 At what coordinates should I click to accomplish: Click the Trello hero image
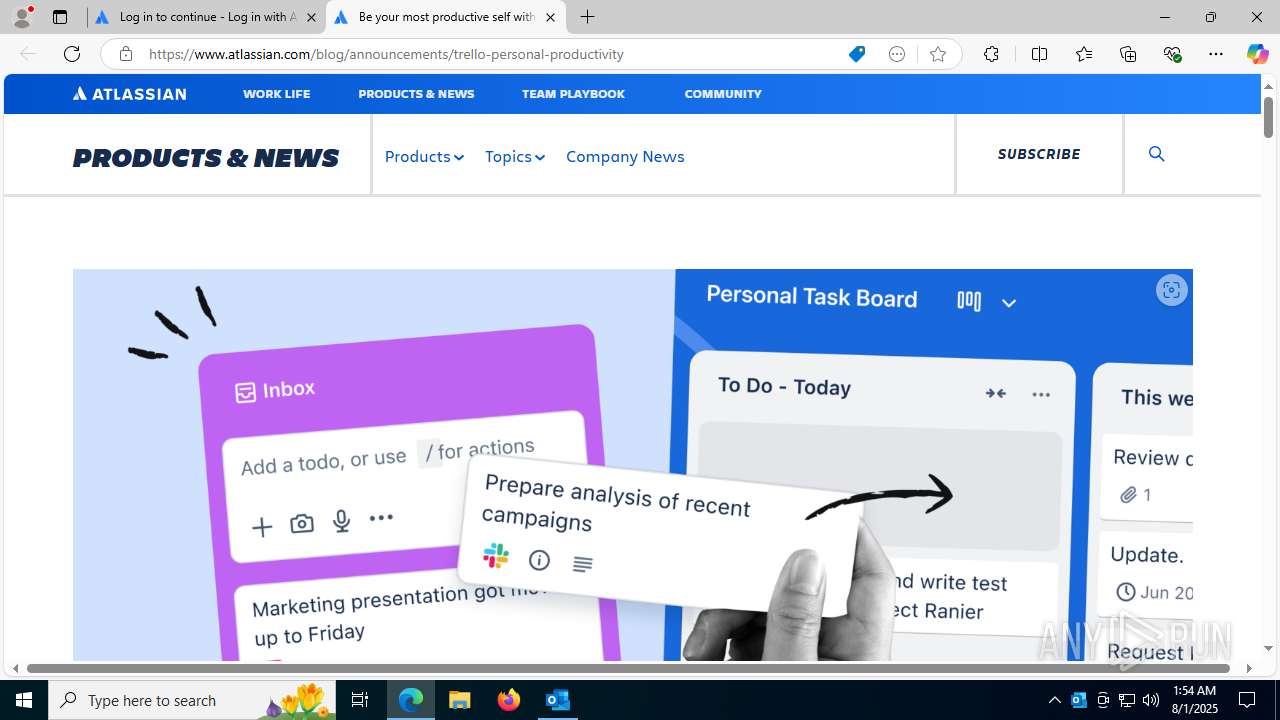(632, 465)
